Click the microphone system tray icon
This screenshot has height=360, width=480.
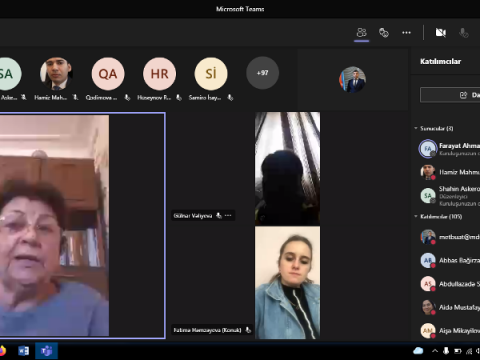446,351
